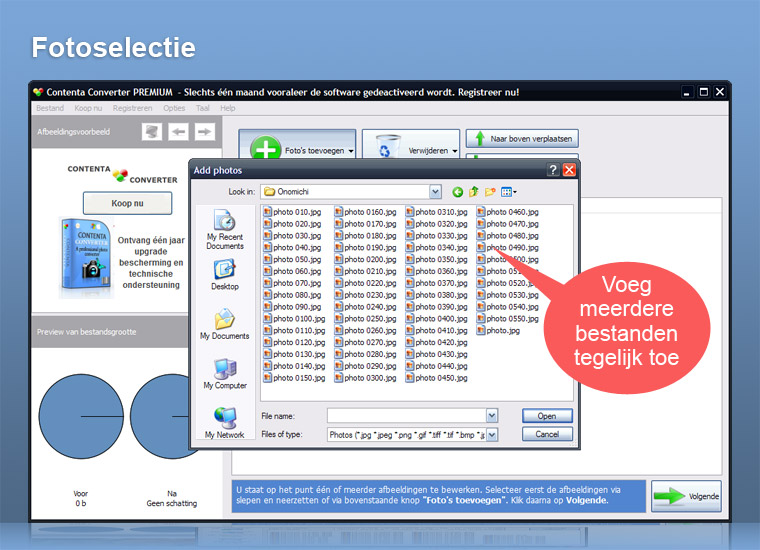Select file photo 0100.jpg

tap(294, 318)
